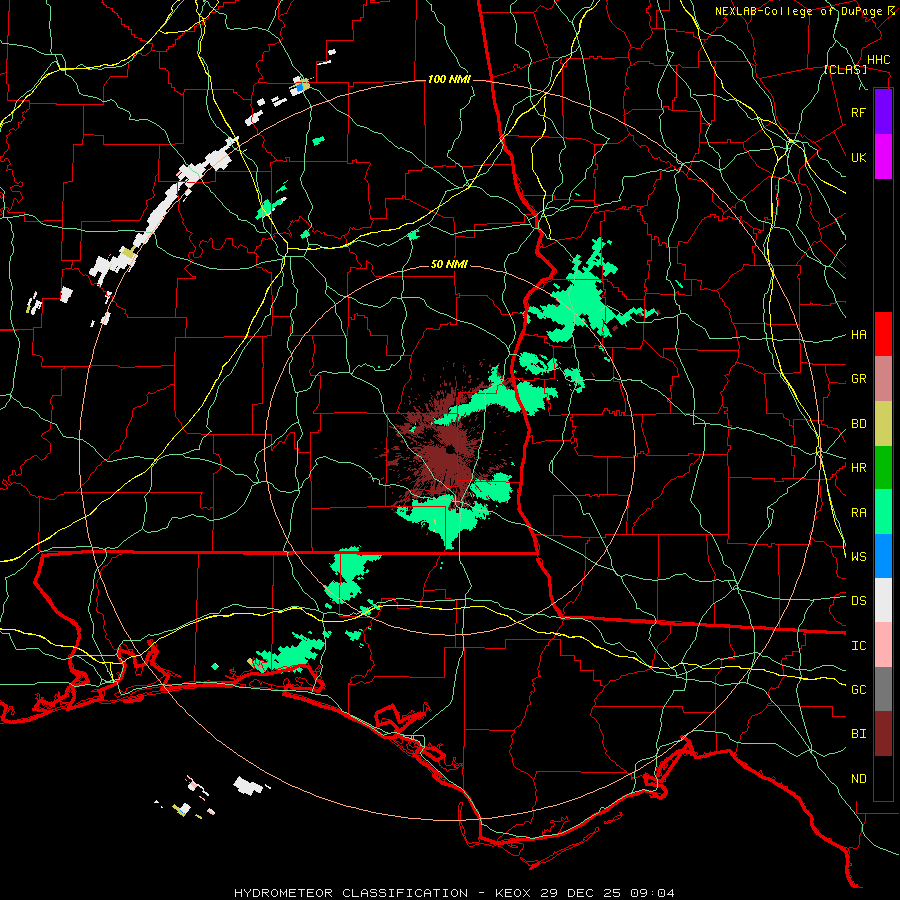
Task: Click the GR legend label
Action: [858, 379]
